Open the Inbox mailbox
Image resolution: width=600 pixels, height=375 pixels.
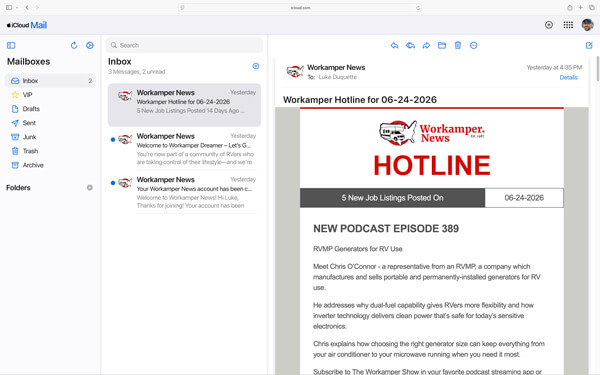(50, 81)
